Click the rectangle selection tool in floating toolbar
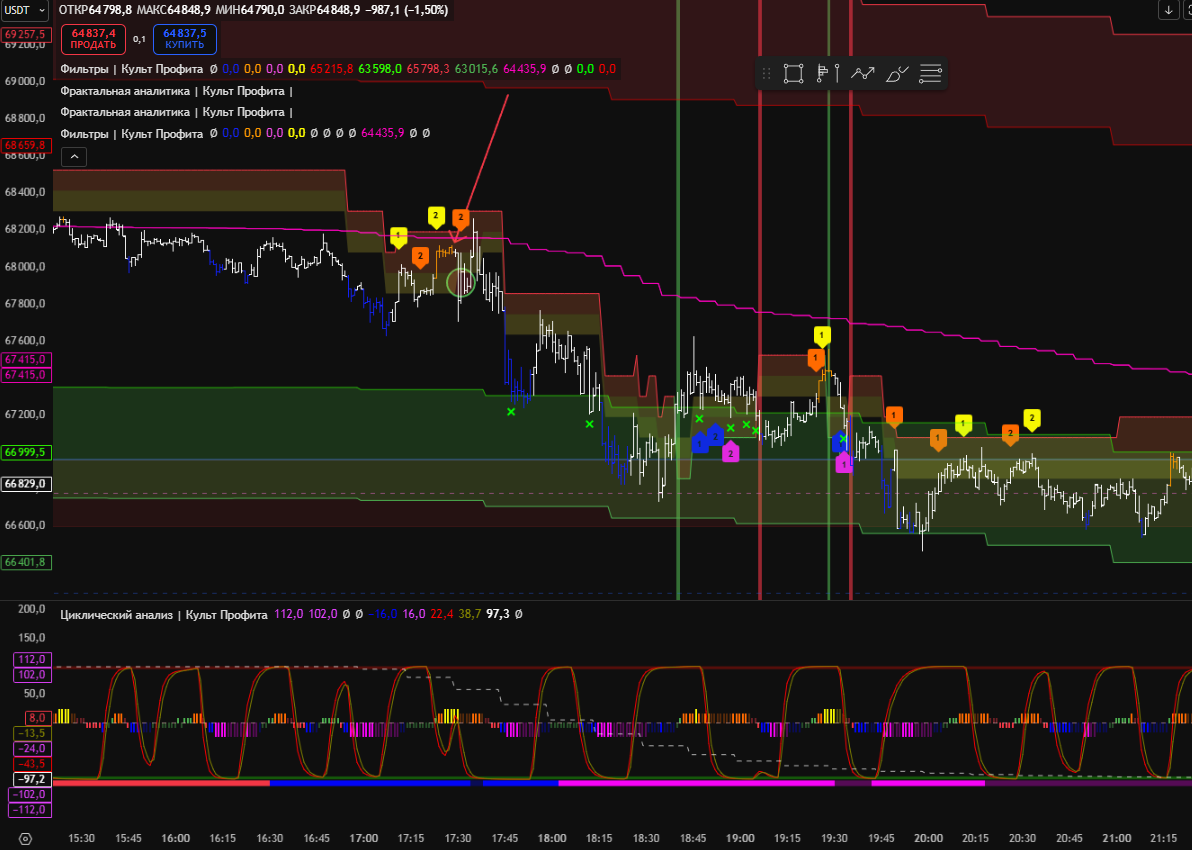The image size is (1192, 850). (x=793, y=73)
